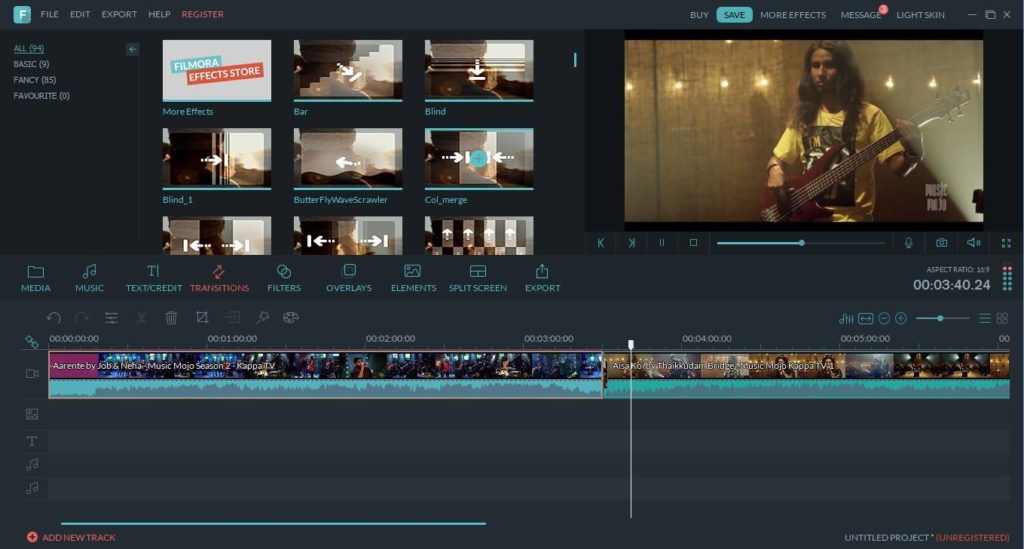1024x549 pixels.
Task: Toggle full screen preview
Action: [1006, 243]
